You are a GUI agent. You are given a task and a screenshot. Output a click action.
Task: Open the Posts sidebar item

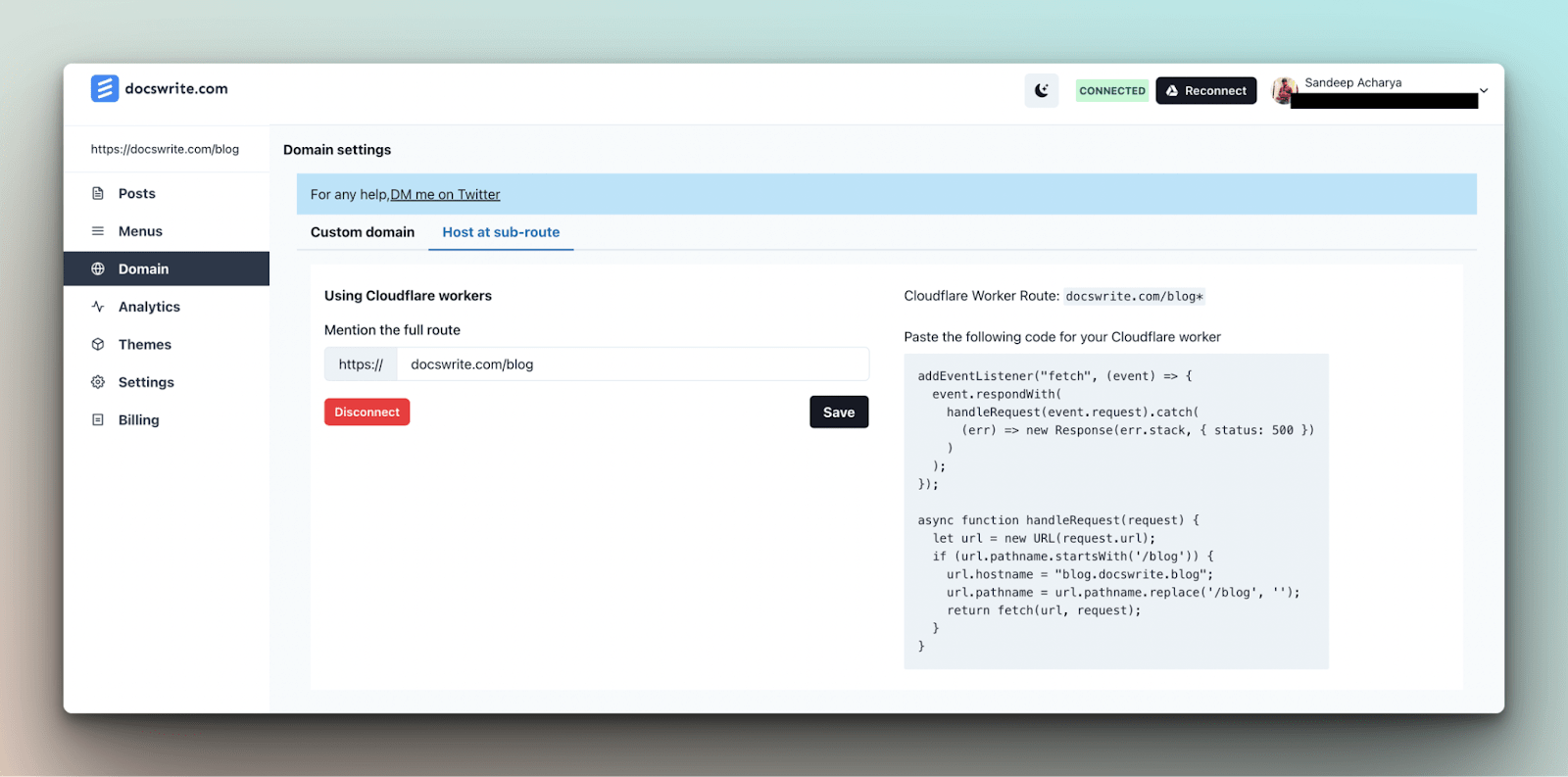pos(167,193)
